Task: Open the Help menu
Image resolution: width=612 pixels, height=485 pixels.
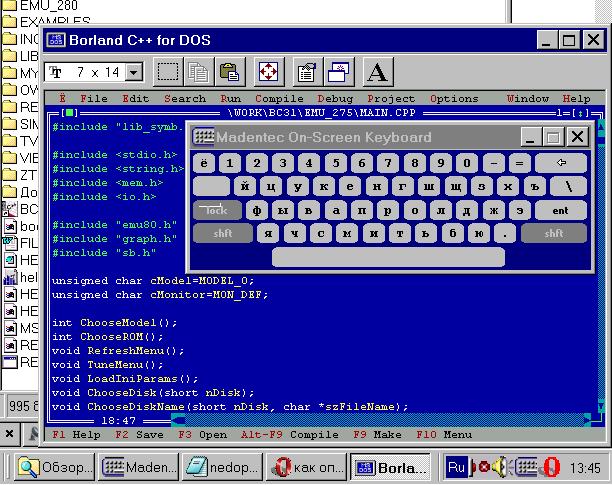Action: coord(576,99)
